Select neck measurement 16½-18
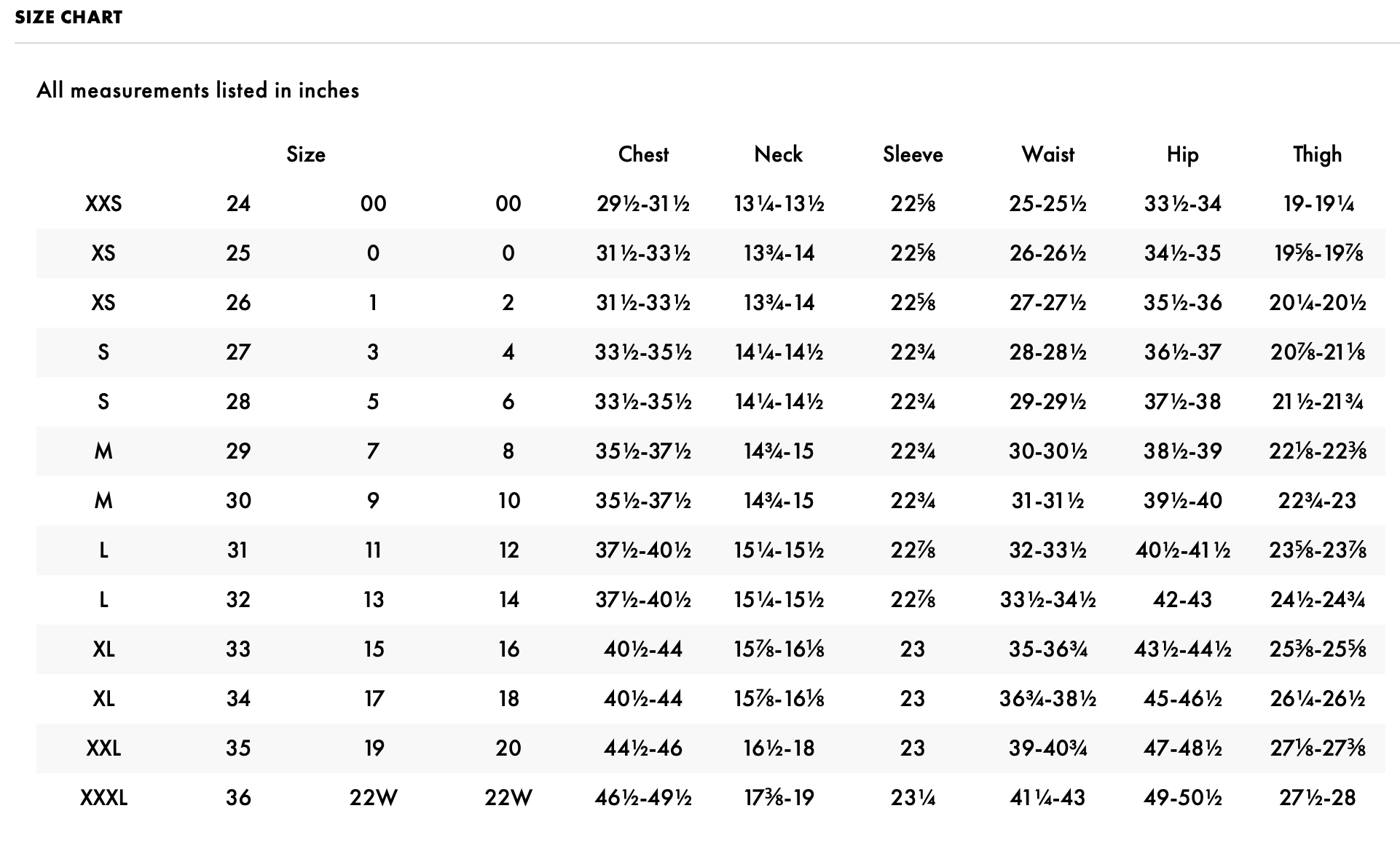 [778, 748]
